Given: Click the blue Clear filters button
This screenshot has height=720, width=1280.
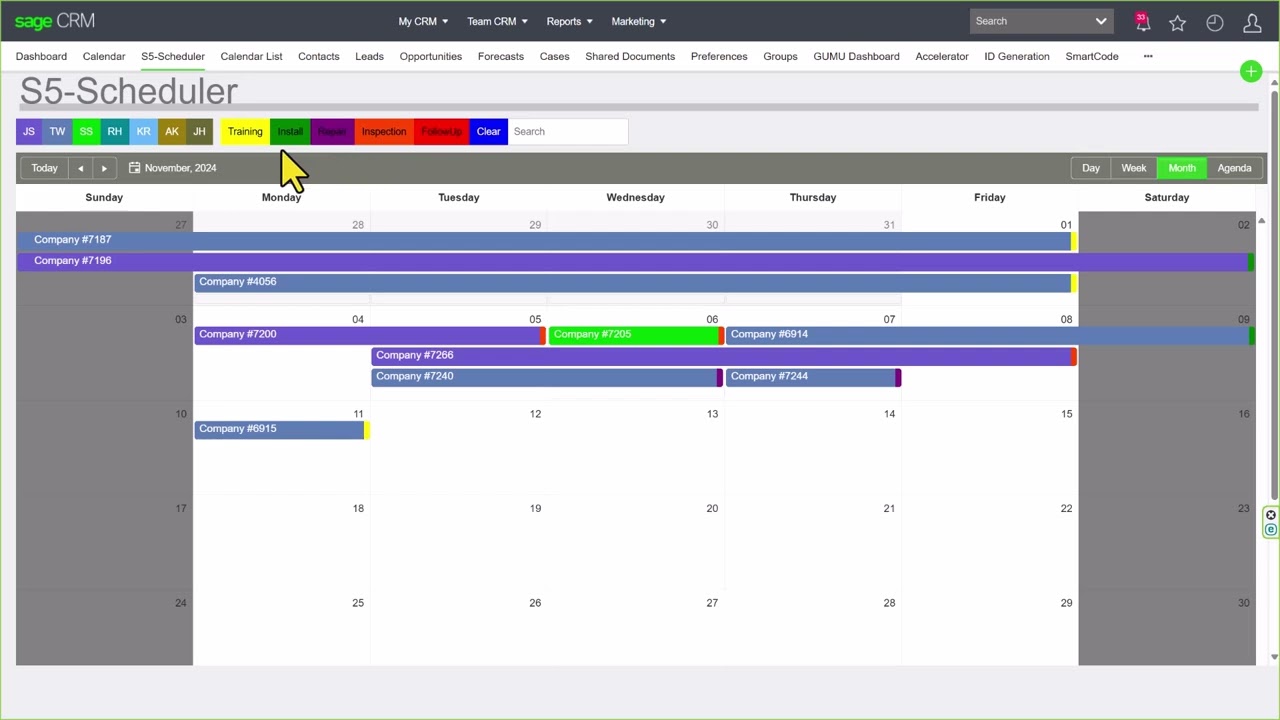Looking at the screenshot, I should click(488, 131).
